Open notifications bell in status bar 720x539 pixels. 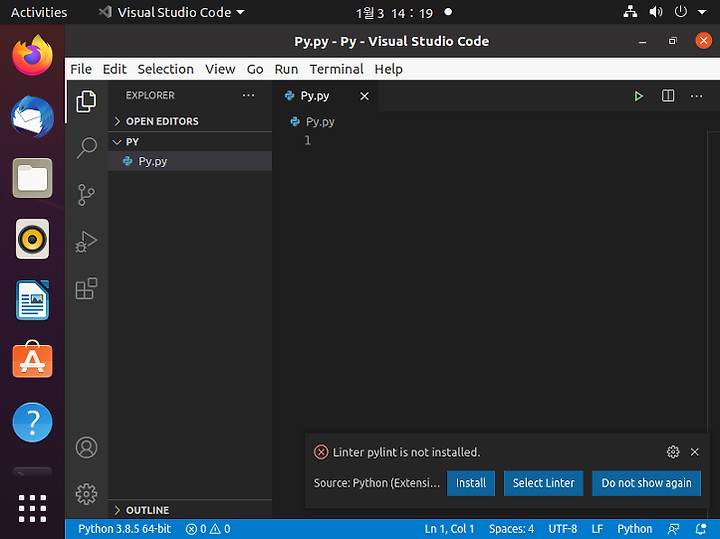tap(701, 529)
